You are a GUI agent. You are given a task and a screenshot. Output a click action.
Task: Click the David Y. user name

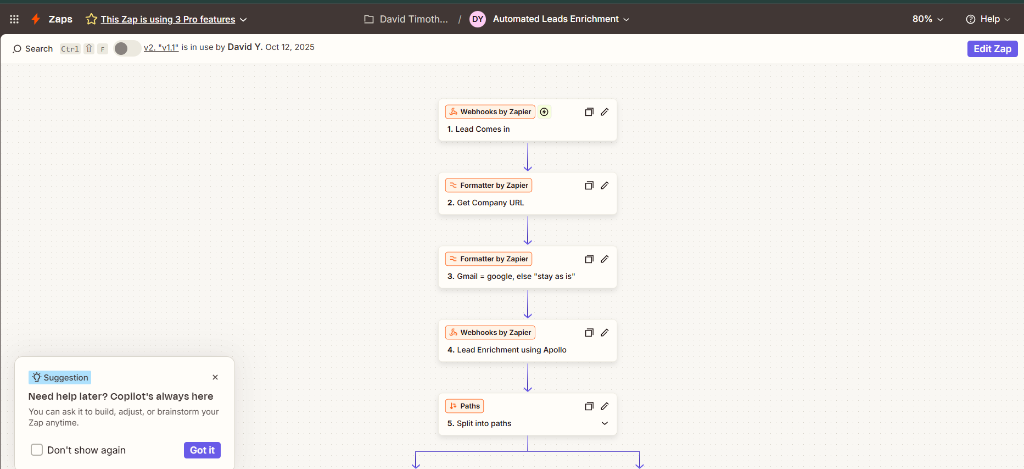[245, 48]
